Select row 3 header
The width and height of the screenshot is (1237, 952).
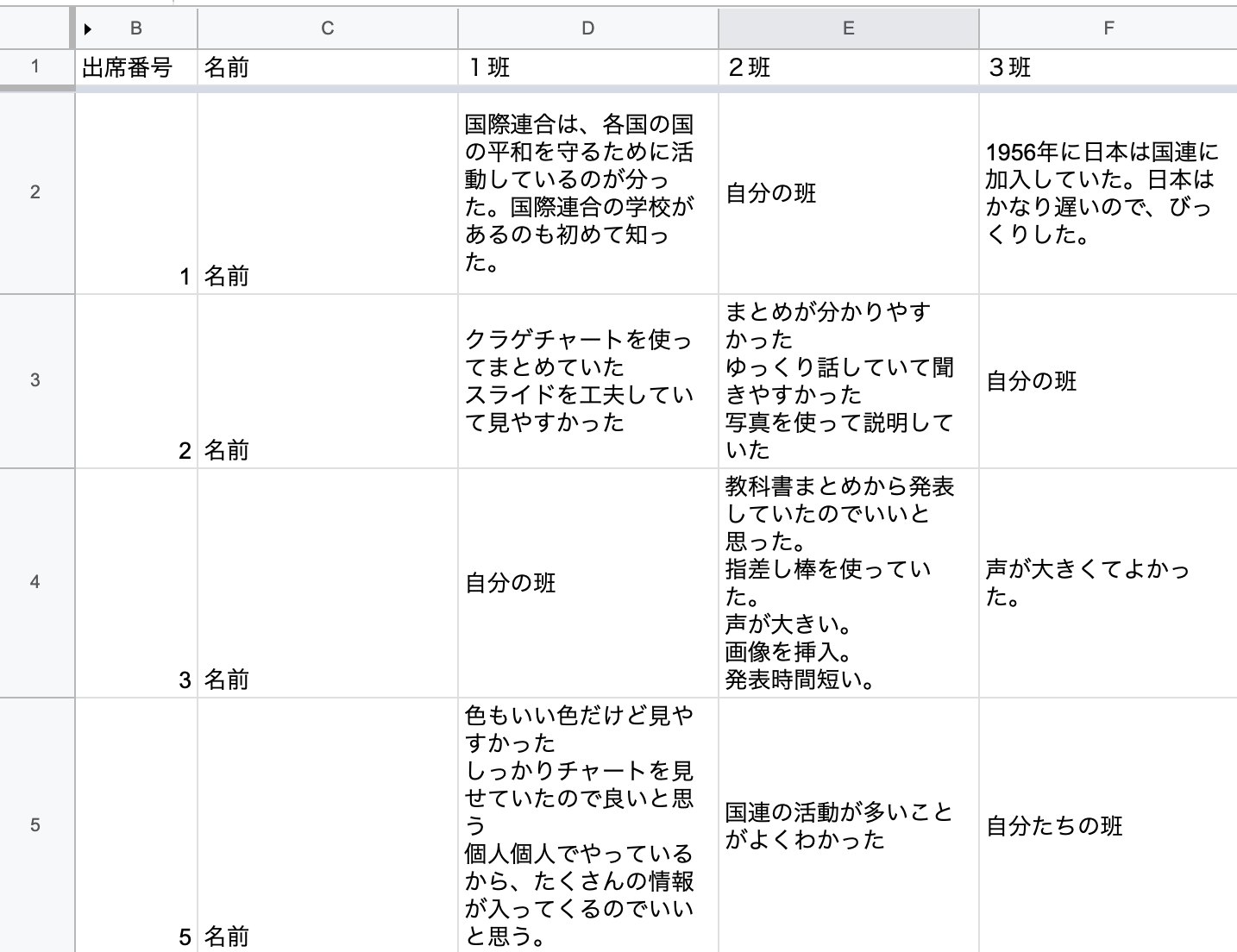click(x=35, y=380)
